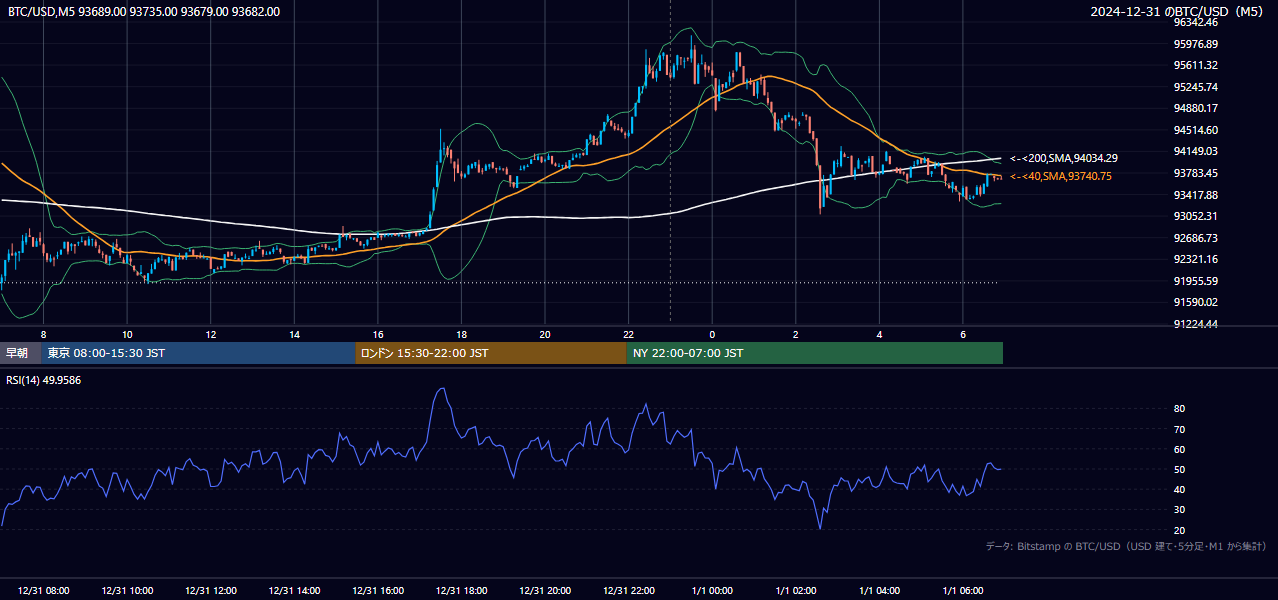This screenshot has width=1278, height=600.
Task: Click the 12/31 12:00 time label
Action: [211, 591]
